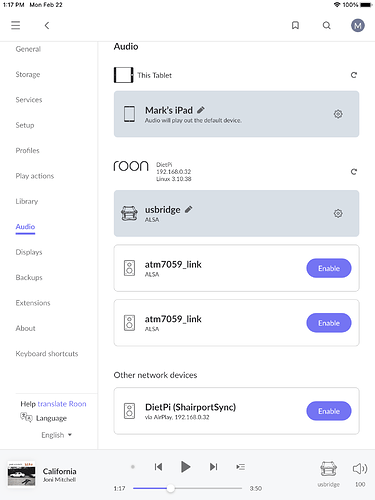Click the play button
375x500 pixels.
point(185,467)
